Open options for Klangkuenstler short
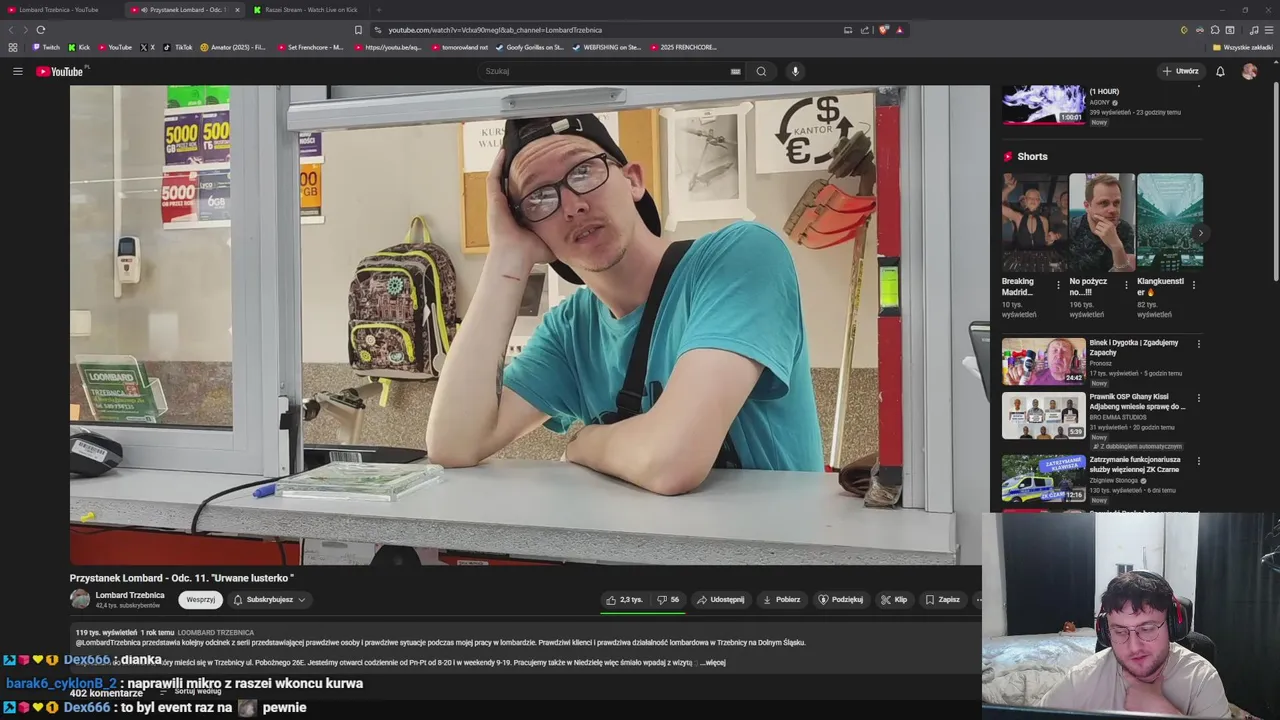Viewport: 1280px width, 720px height. [x=1193, y=285]
